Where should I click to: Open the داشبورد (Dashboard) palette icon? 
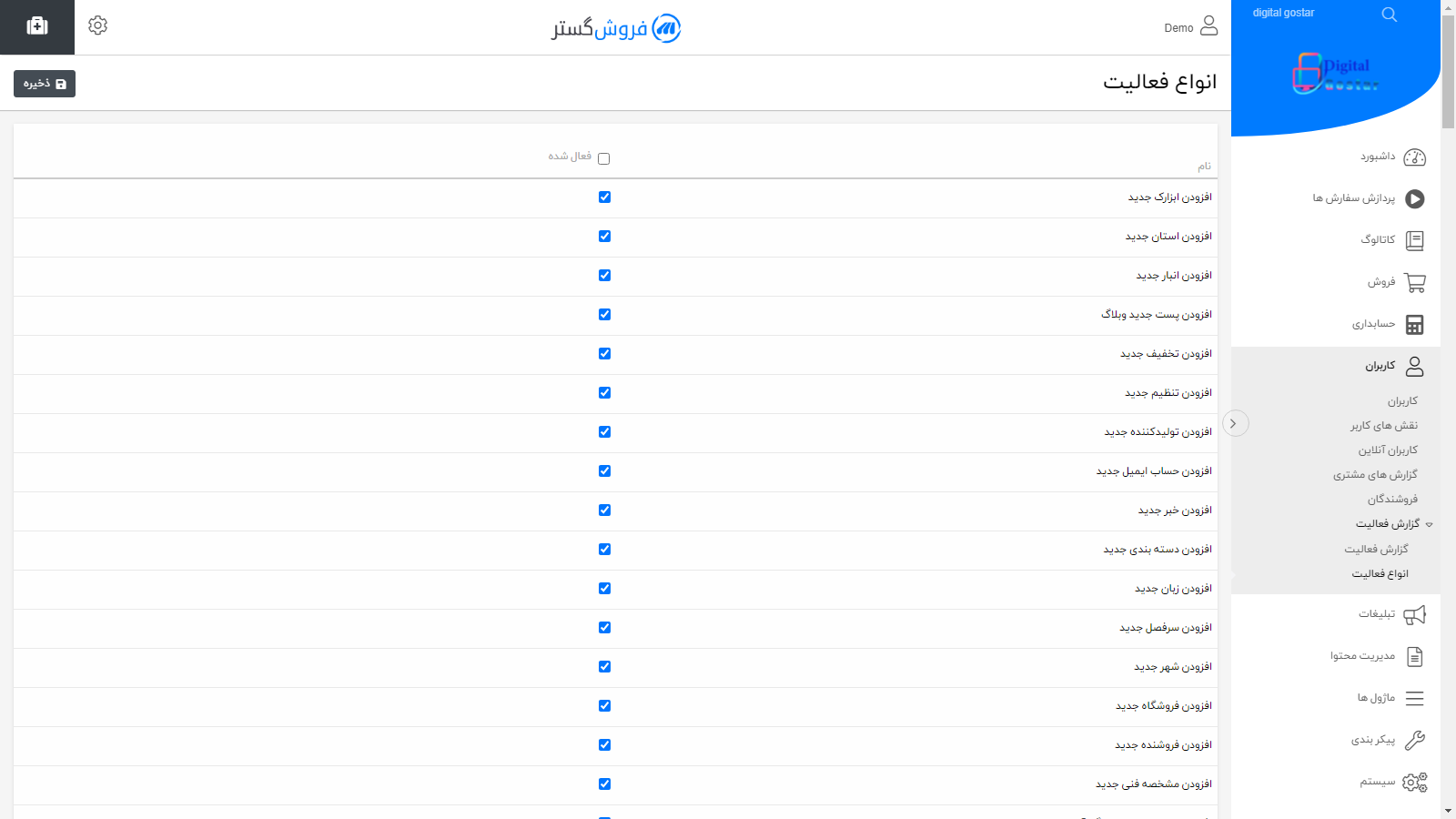click(1414, 157)
